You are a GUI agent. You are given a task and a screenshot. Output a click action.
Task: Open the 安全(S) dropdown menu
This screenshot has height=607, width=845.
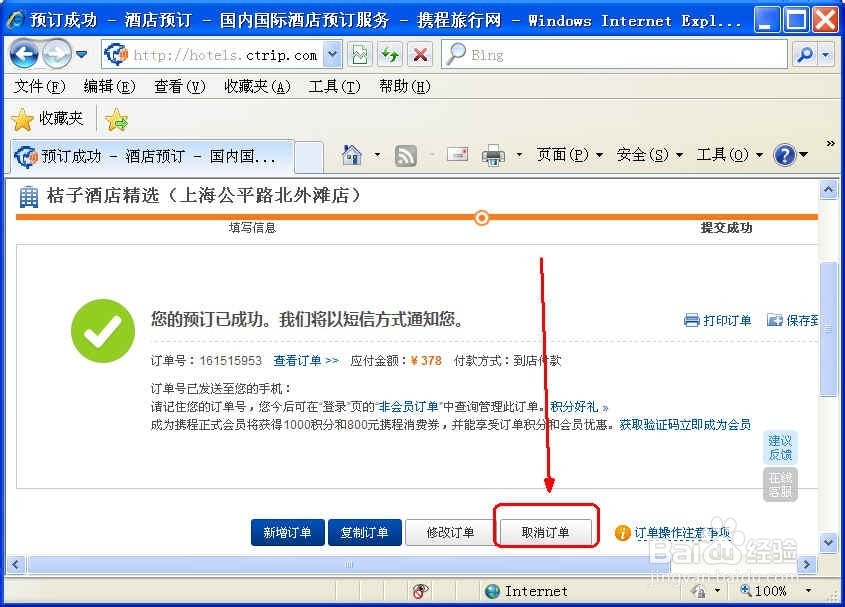[649, 155]
